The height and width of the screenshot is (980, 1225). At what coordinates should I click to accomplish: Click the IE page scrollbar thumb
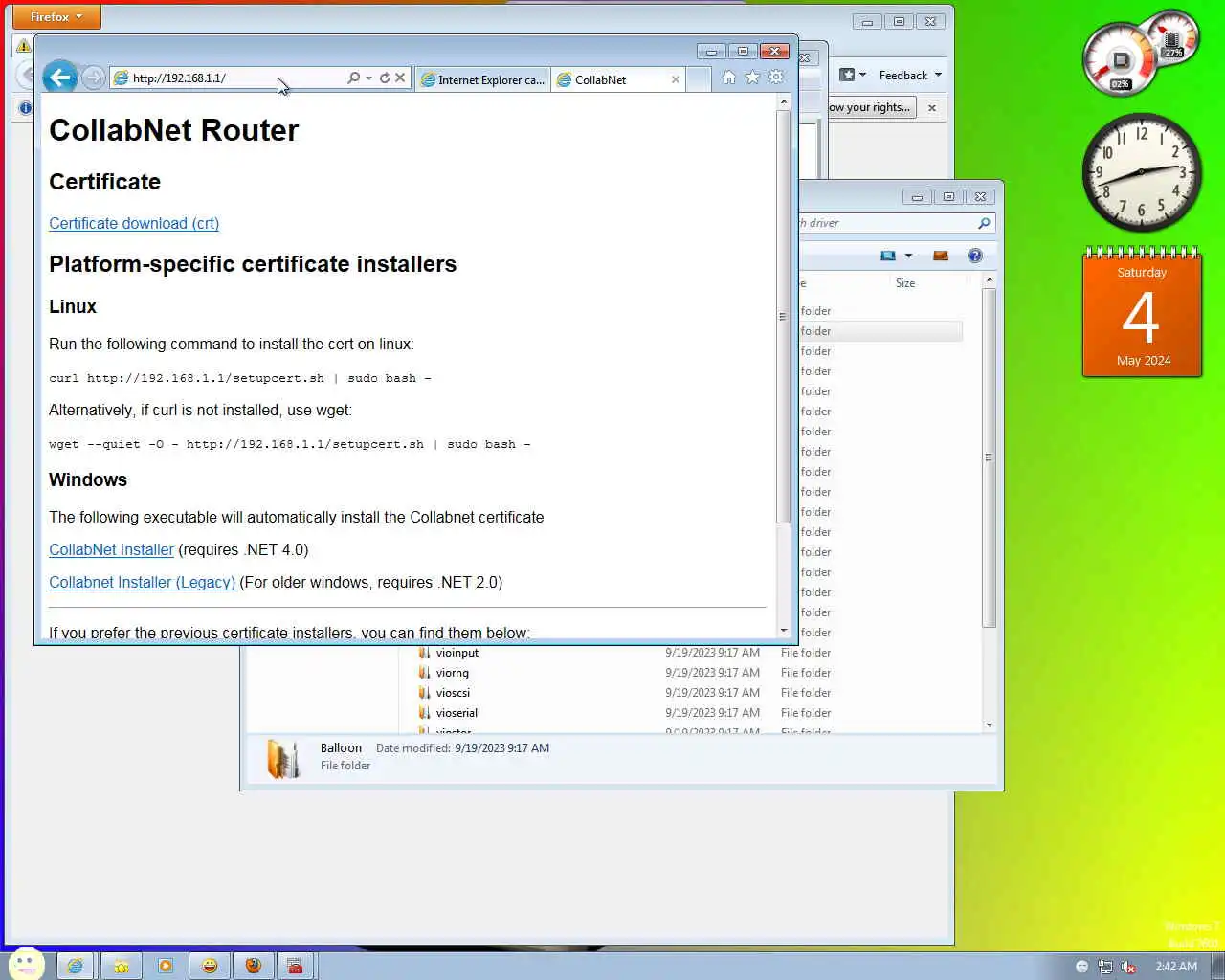coord(783,316)
